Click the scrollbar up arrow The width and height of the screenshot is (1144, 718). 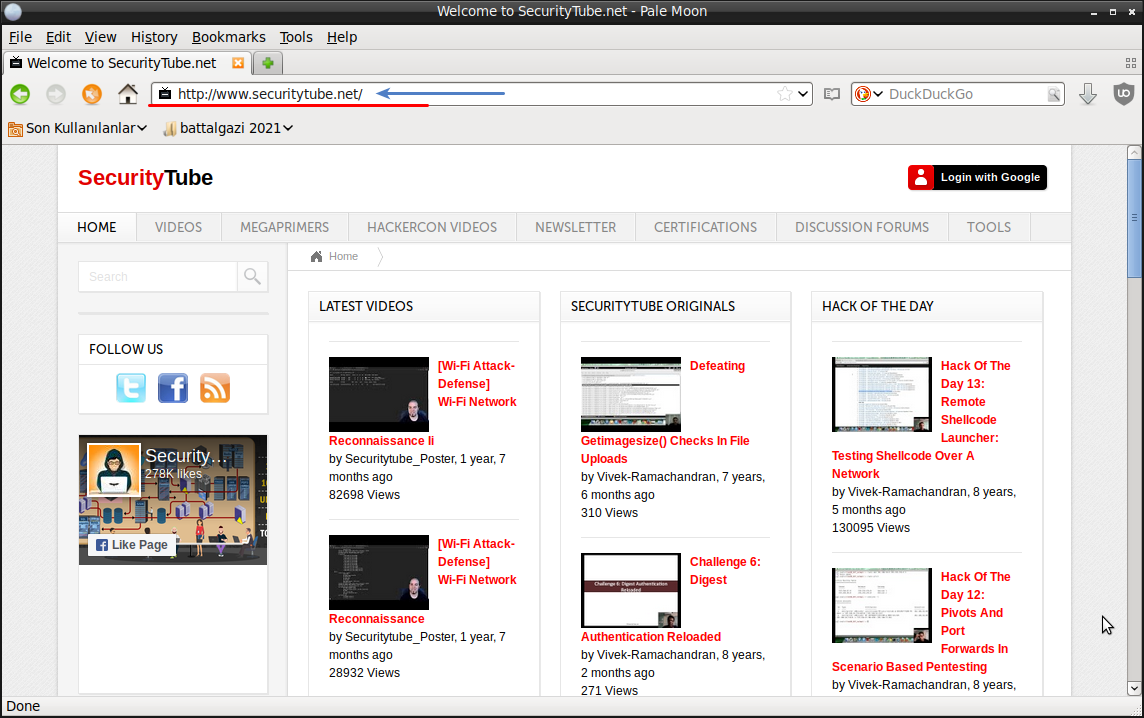1134,152
